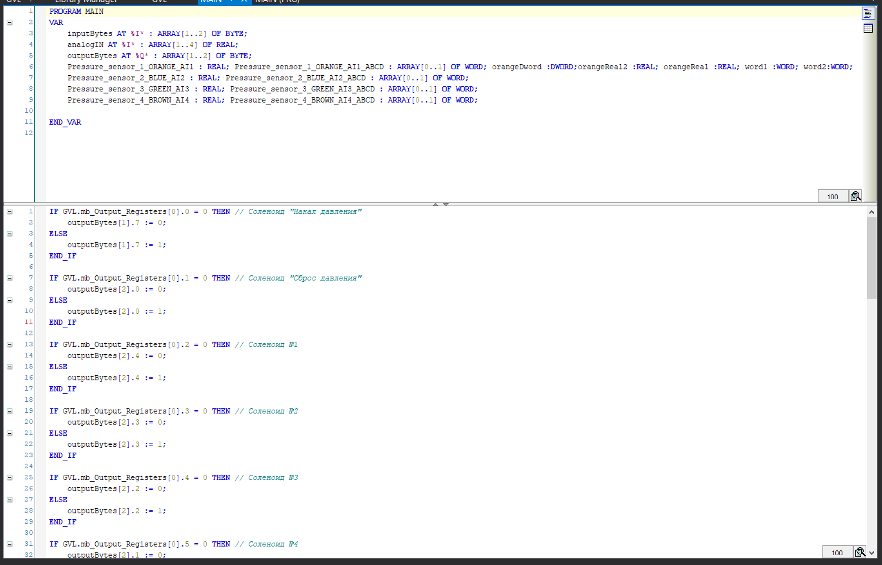Click comment Соленоид "Сброс давления"

coord(298,278)
